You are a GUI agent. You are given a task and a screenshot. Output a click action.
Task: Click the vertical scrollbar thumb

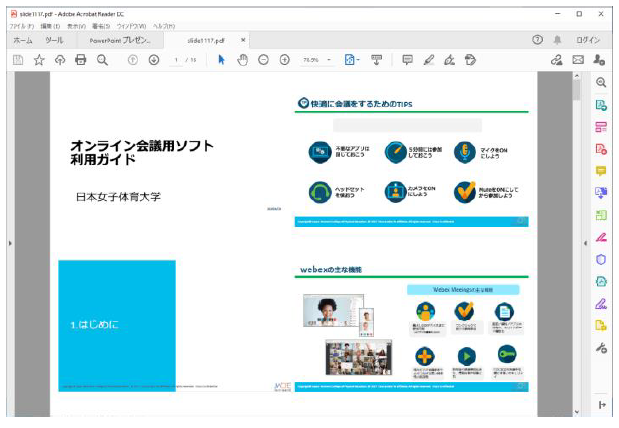577,89
